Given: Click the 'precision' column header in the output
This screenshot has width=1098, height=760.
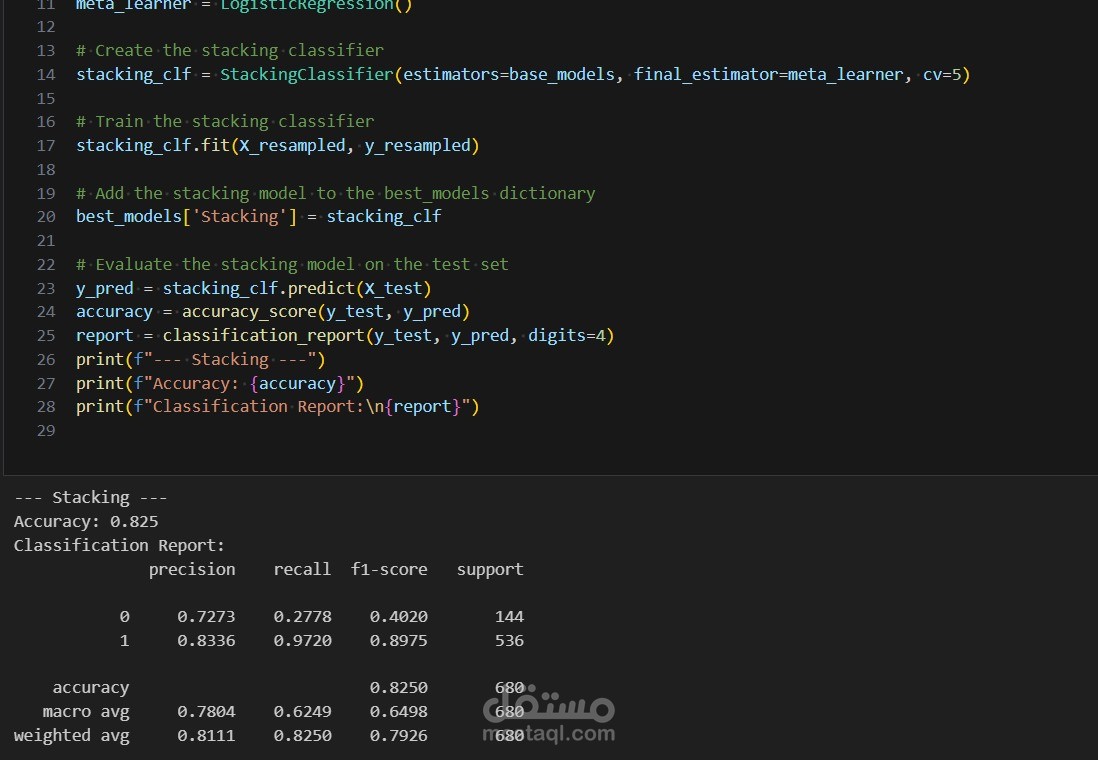Looking at the screenshot, I should (x=192, y=569).
